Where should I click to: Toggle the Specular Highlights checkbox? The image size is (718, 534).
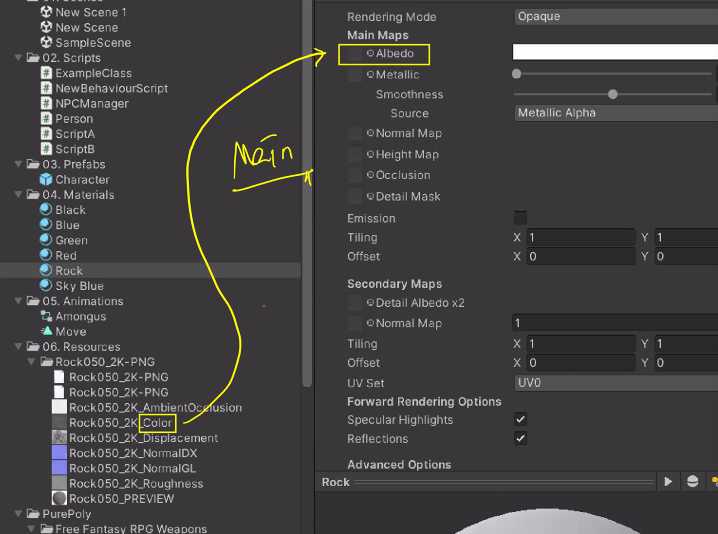[520, 419]
